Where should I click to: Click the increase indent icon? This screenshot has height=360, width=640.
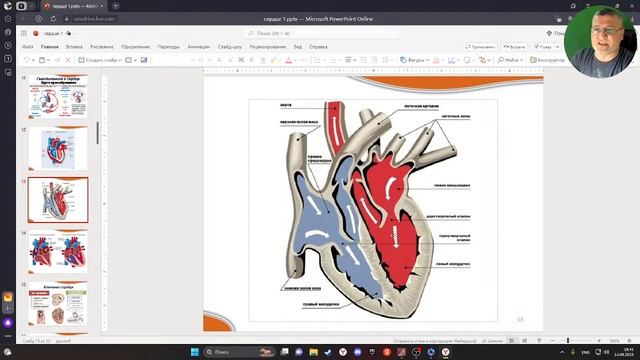click(374, 60)
